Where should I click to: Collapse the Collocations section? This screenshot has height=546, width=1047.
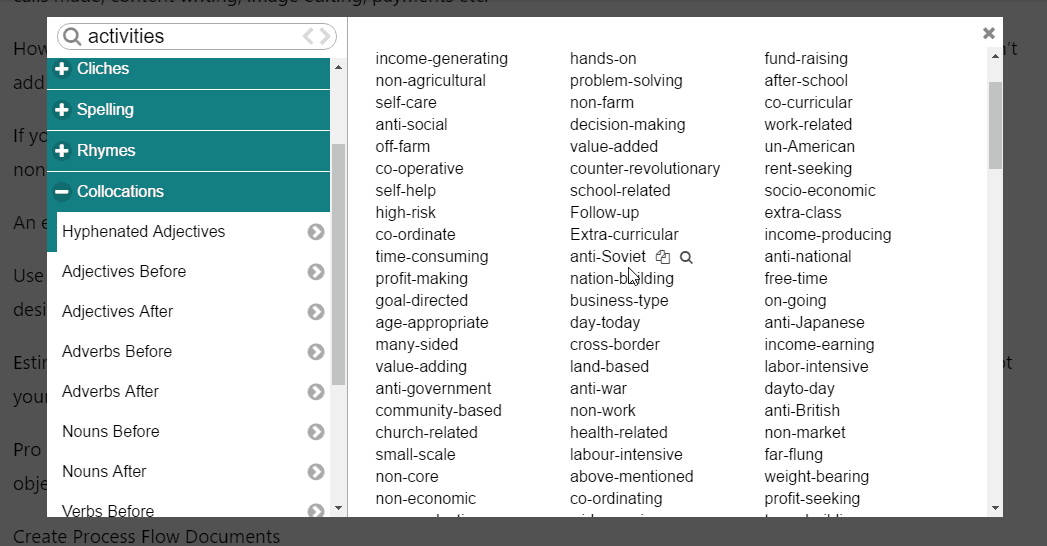pos(188,192)
